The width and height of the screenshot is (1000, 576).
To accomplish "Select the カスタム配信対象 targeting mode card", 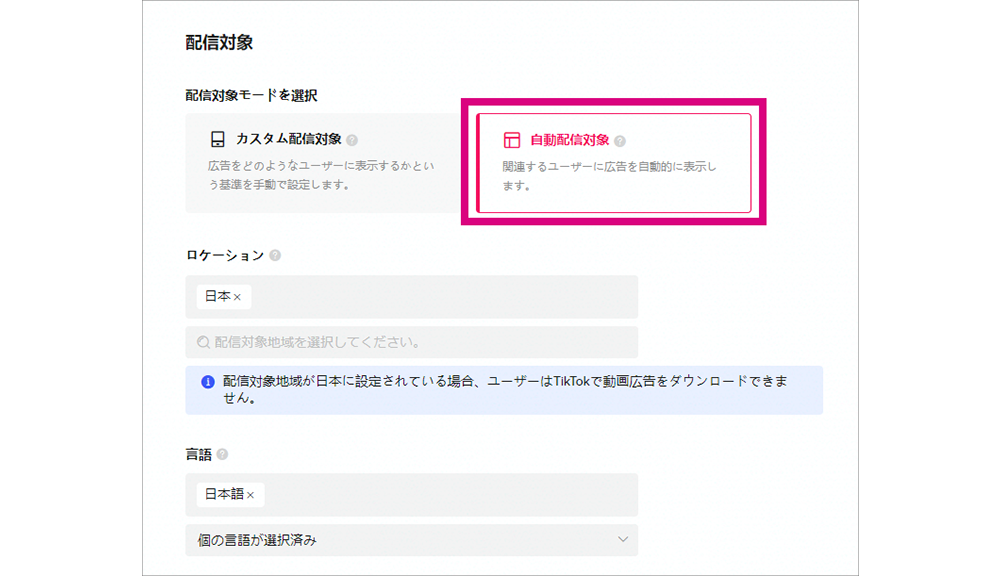I will pyautogui.click(x=323, y=163).
